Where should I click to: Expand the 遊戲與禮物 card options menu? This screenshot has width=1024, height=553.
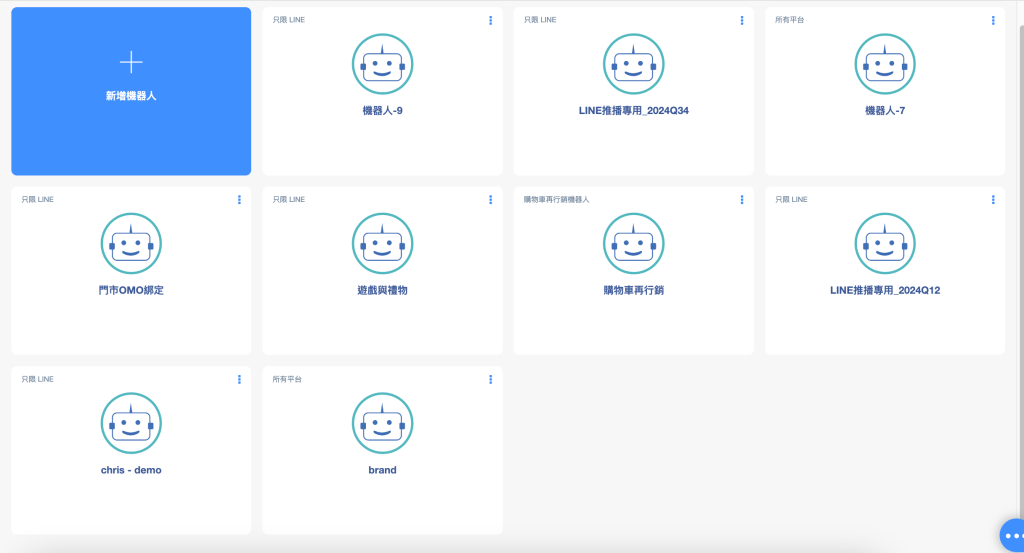pos(490,200)
